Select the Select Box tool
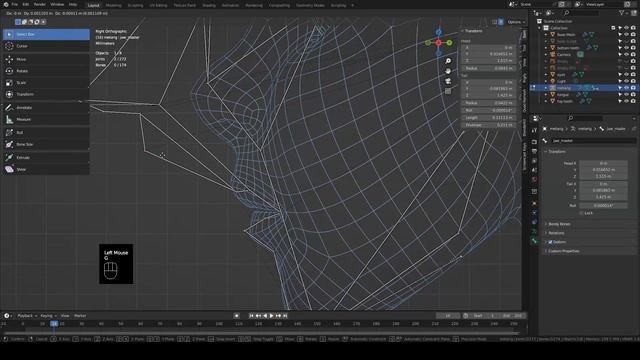This screenshot has height=360, width=640. click(x=46, y=34)
